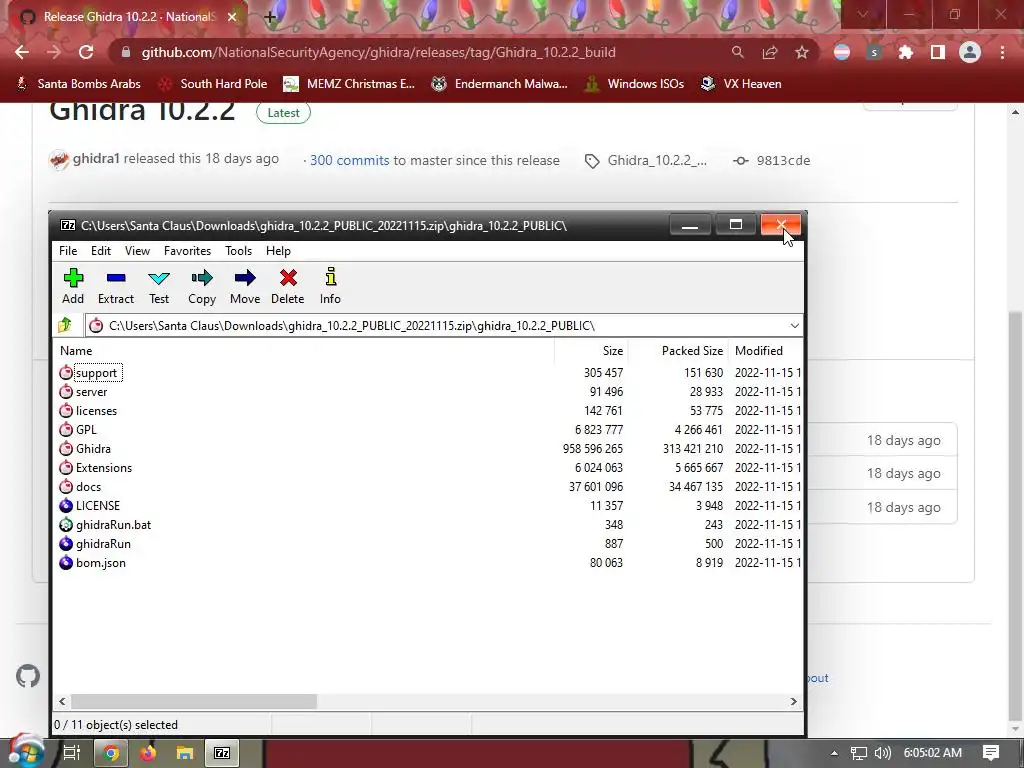The image size is (1024, 768).
Task: Open the View menu in 7-Zip
Action: [137, 251]
